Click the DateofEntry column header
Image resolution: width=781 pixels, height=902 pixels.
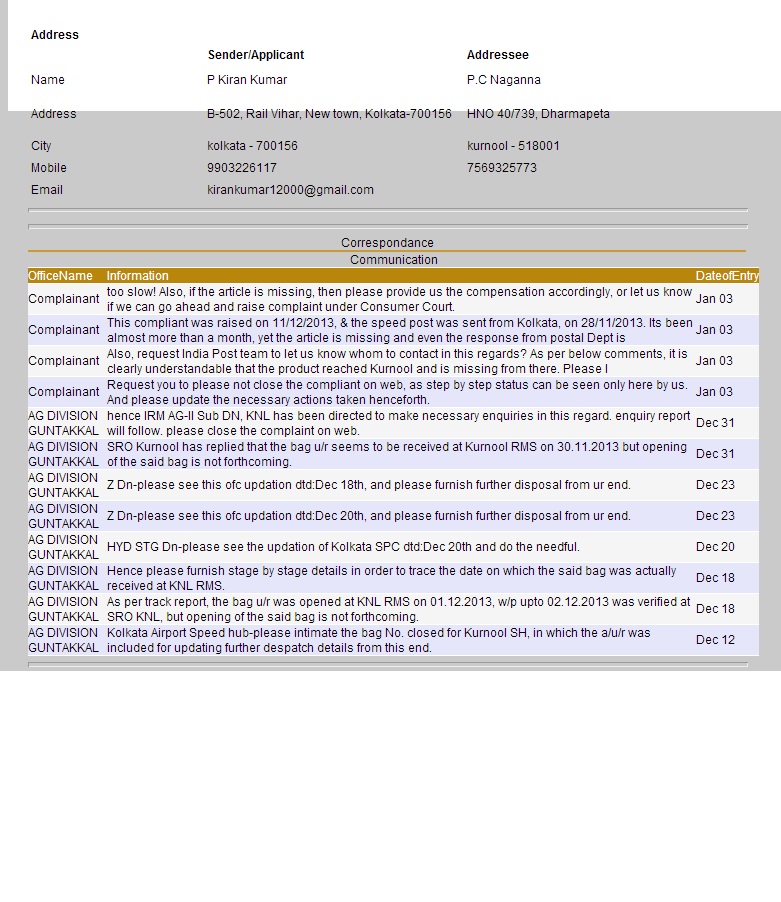pyautogui.click(x=727, y=276)
